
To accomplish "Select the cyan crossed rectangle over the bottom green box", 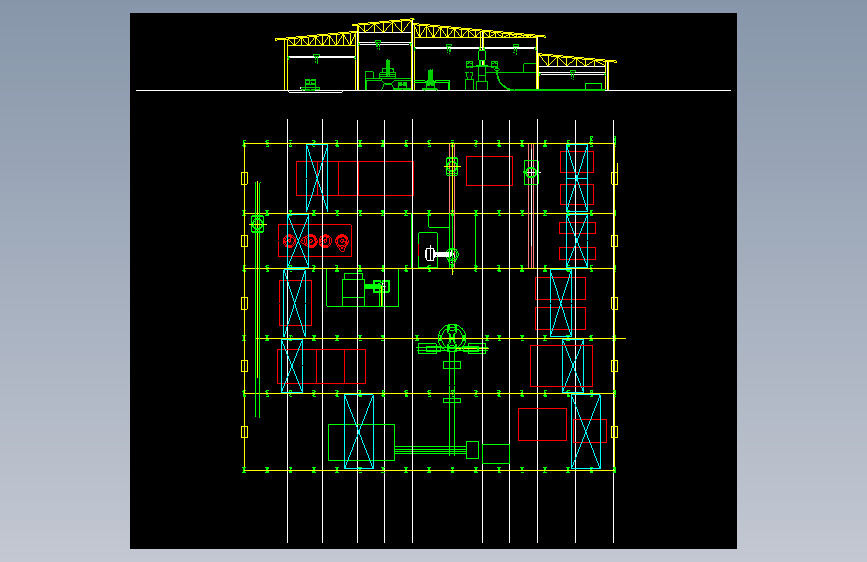I will pos(359,431).
